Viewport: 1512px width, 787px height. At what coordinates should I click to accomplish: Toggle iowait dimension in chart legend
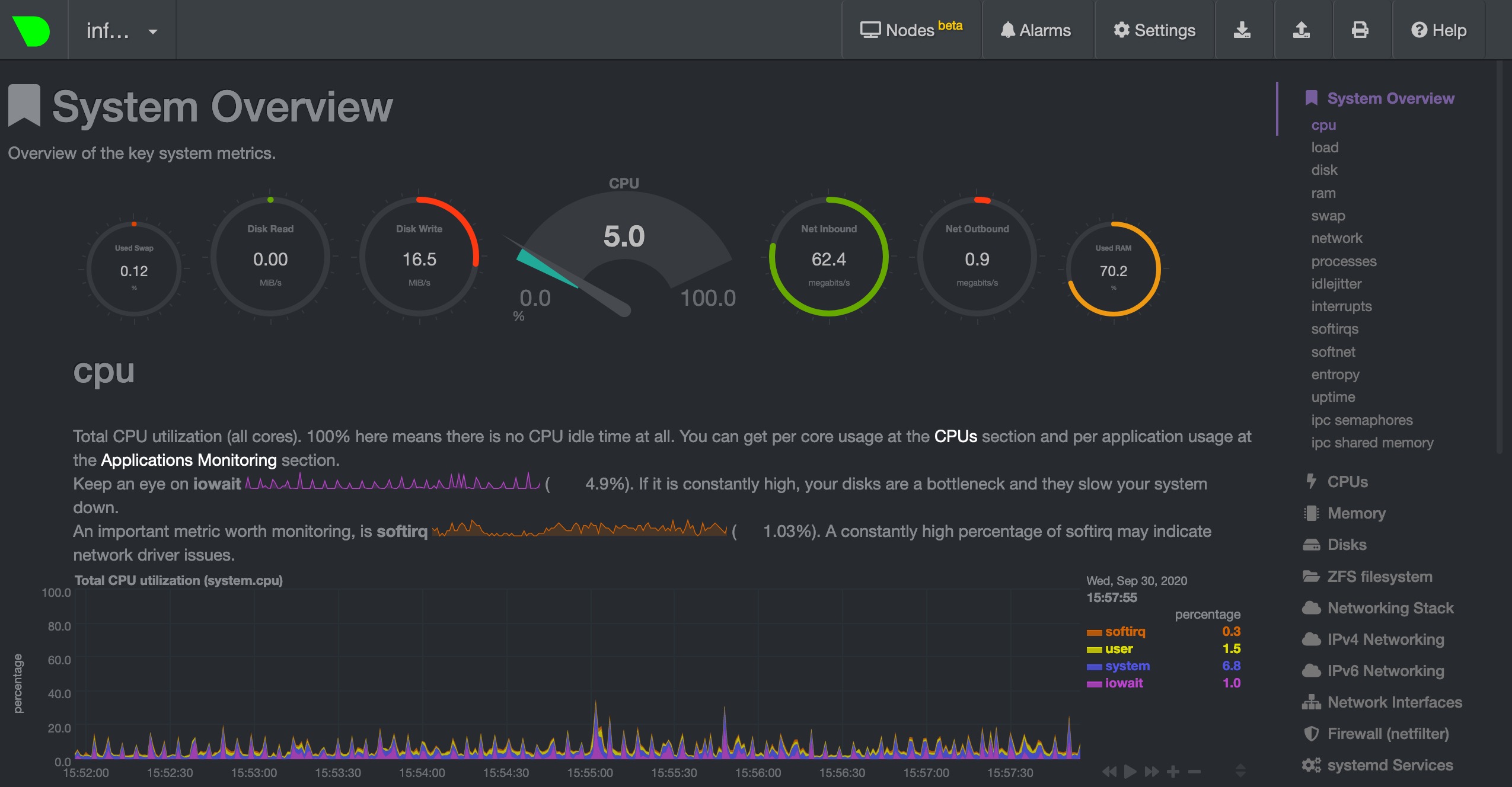(x=1124, y=683)
